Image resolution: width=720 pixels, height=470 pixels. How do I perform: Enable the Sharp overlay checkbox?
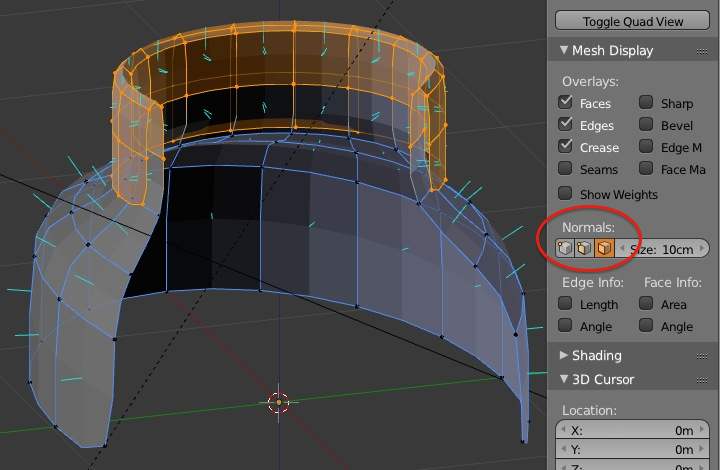(x=646, y=102)
